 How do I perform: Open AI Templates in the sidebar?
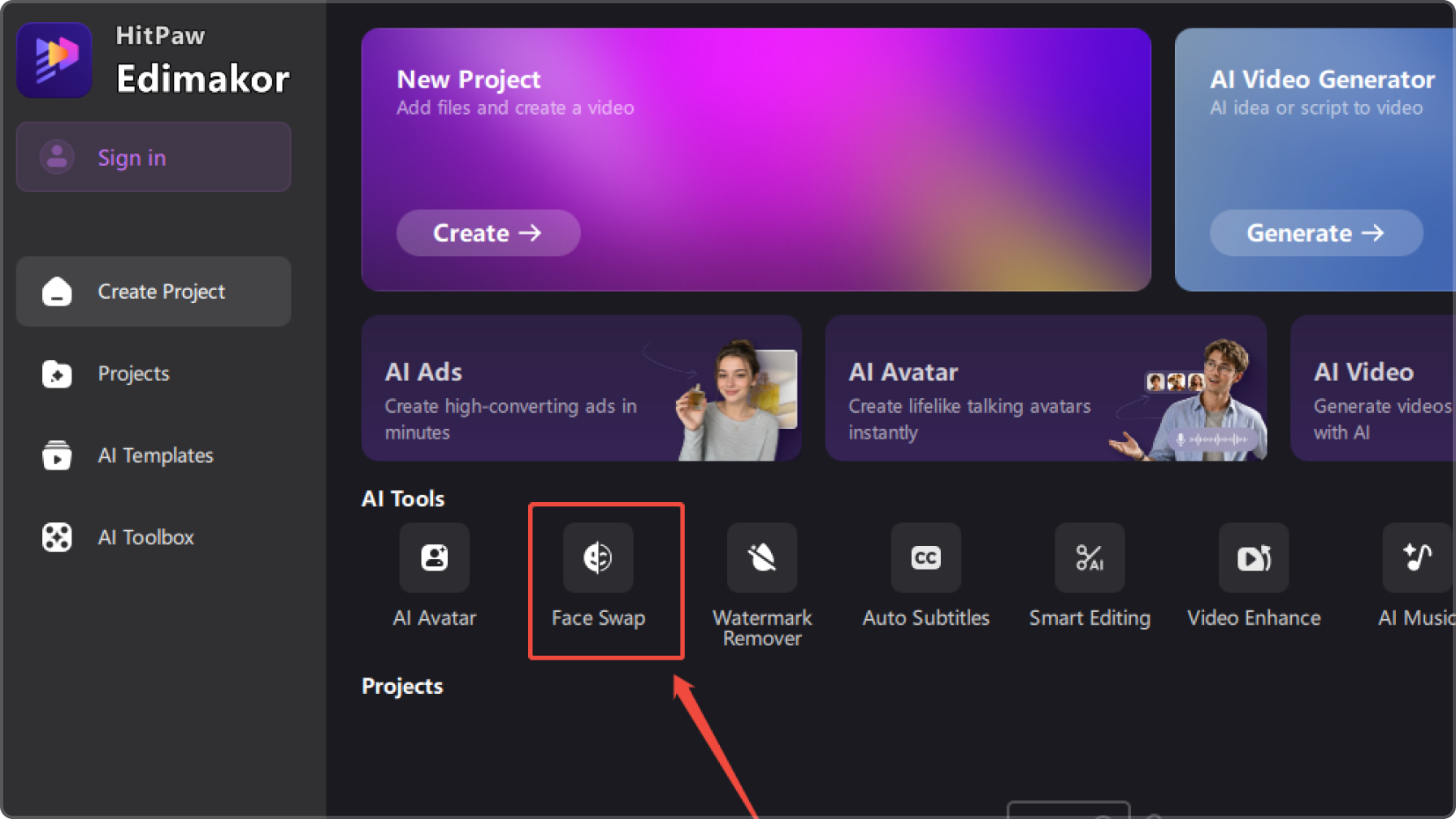click(x=154, y=455)
